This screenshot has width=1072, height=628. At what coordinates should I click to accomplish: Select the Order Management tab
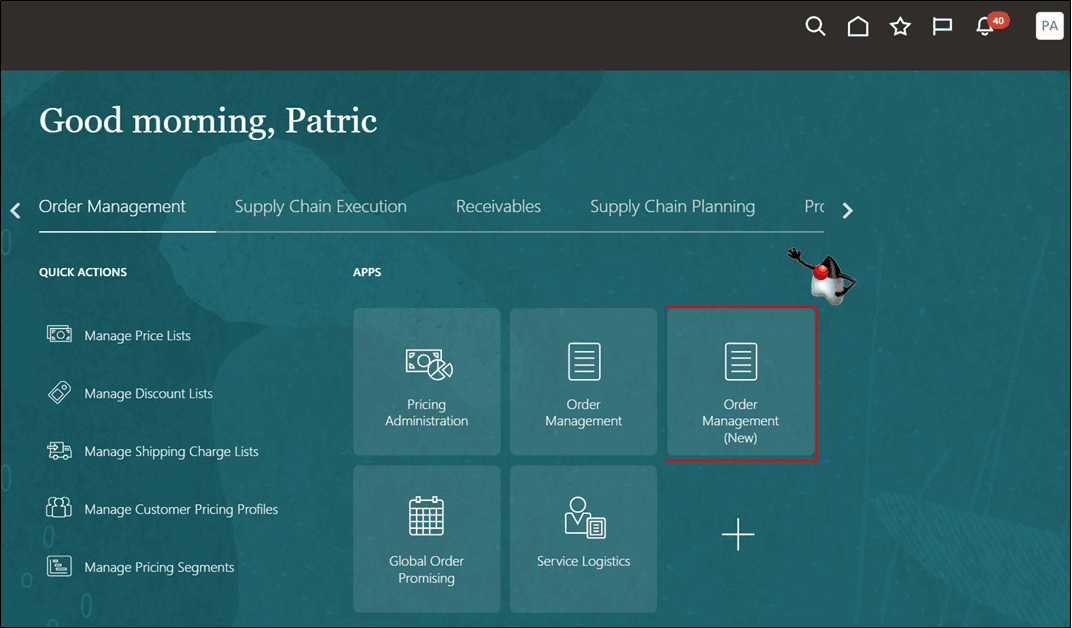pos(112,206)
